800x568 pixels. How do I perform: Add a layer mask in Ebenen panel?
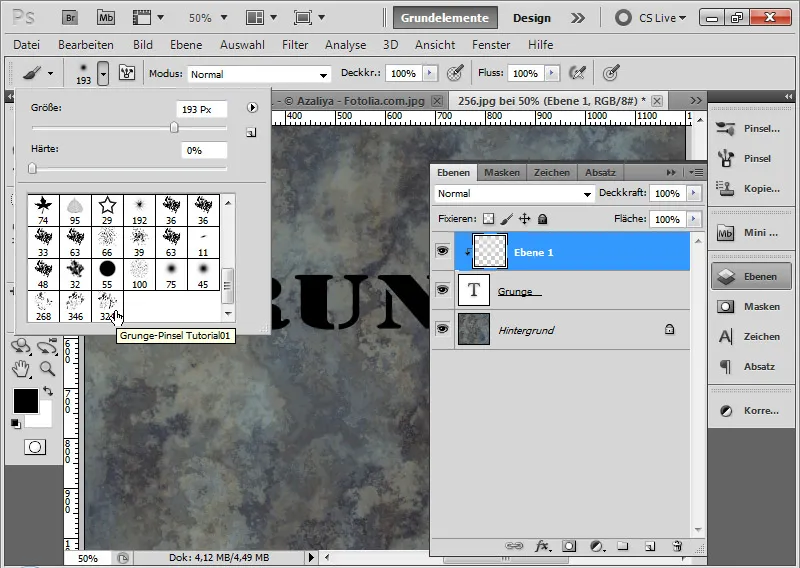(x=569, y=546)
